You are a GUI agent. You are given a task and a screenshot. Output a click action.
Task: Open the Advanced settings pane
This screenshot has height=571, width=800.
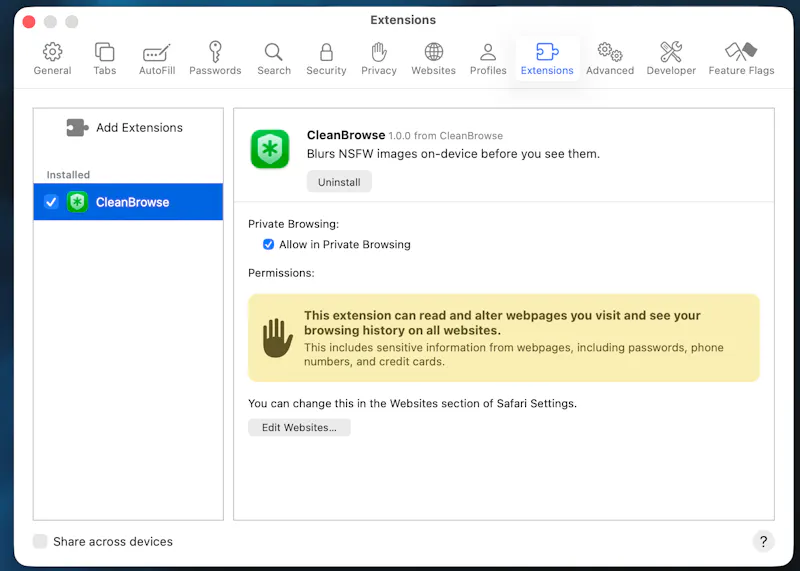click(610, 59)
